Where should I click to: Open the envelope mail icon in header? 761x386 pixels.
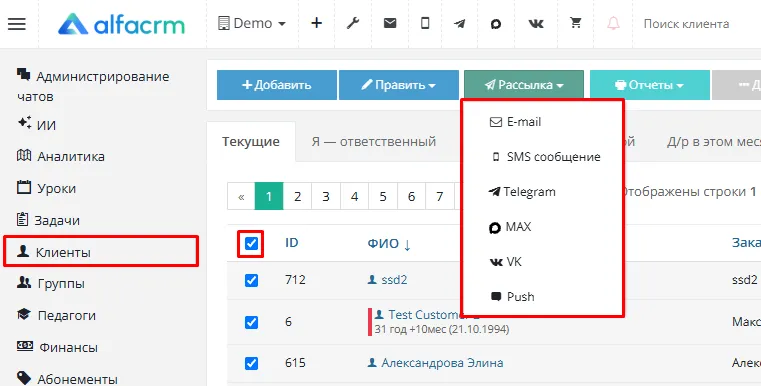390,23
